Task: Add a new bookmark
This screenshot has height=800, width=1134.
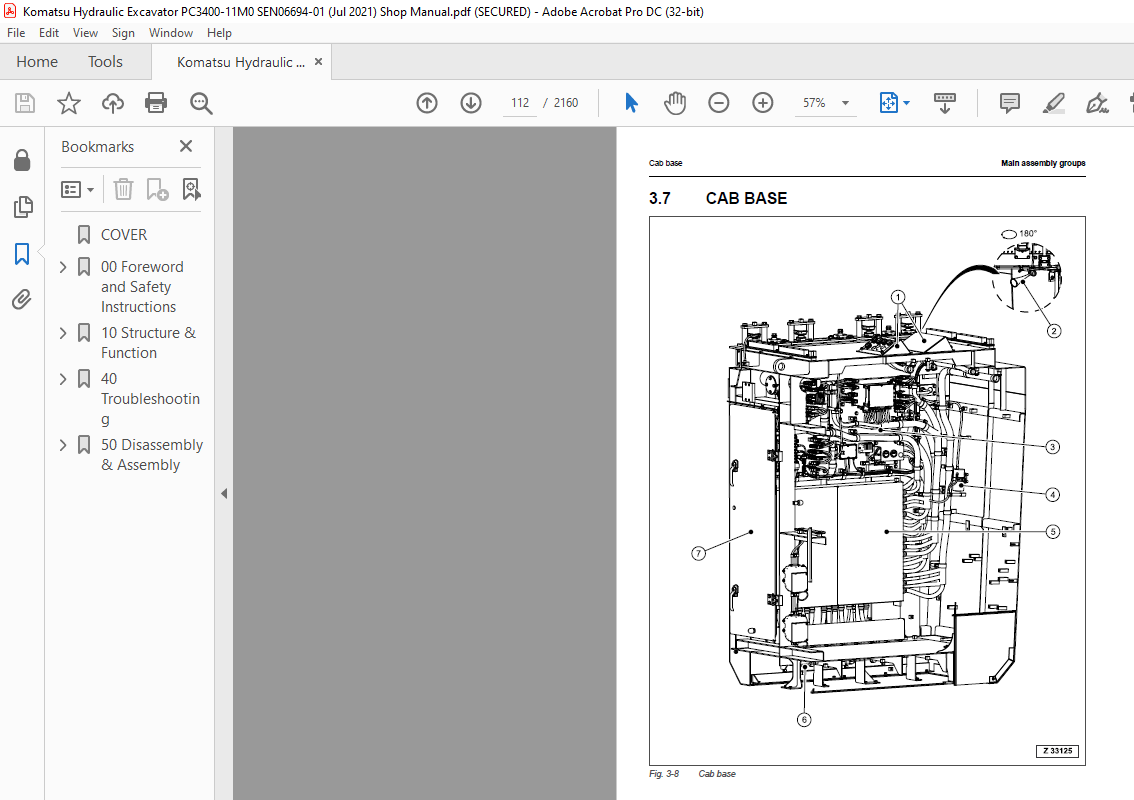Action: pos(157,190)
